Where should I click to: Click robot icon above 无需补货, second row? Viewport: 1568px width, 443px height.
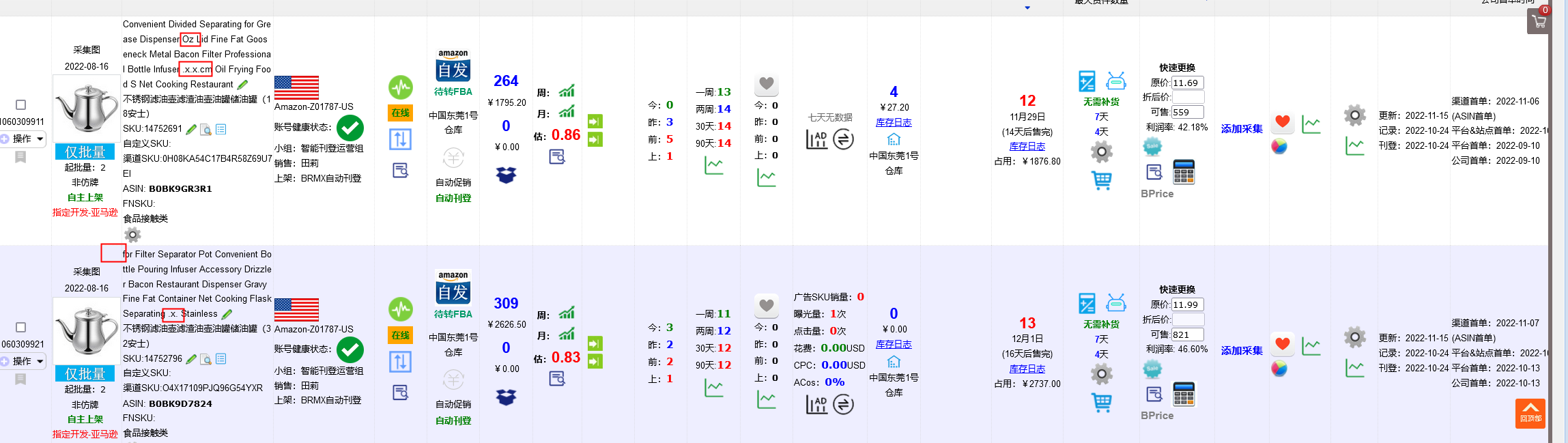(1116, 303)
